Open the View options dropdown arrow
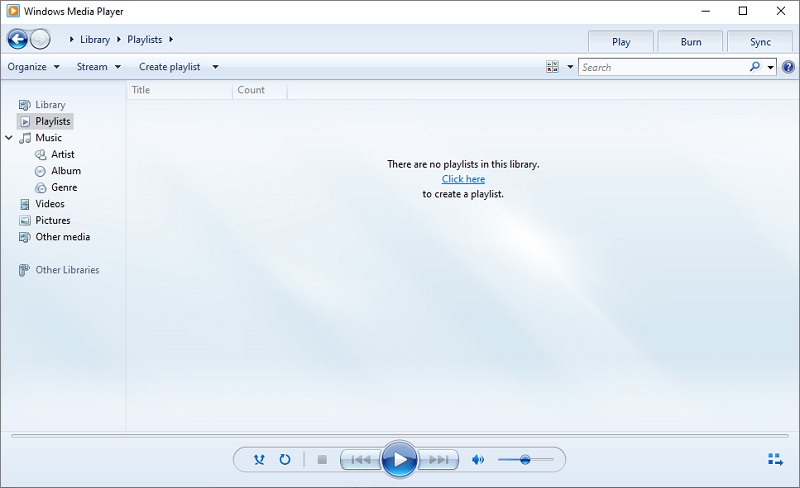 (570, 67)
